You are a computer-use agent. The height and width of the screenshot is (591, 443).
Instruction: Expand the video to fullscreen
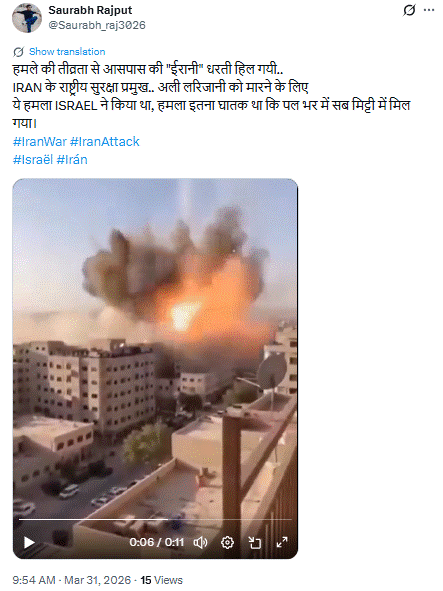tap(282, 542)
